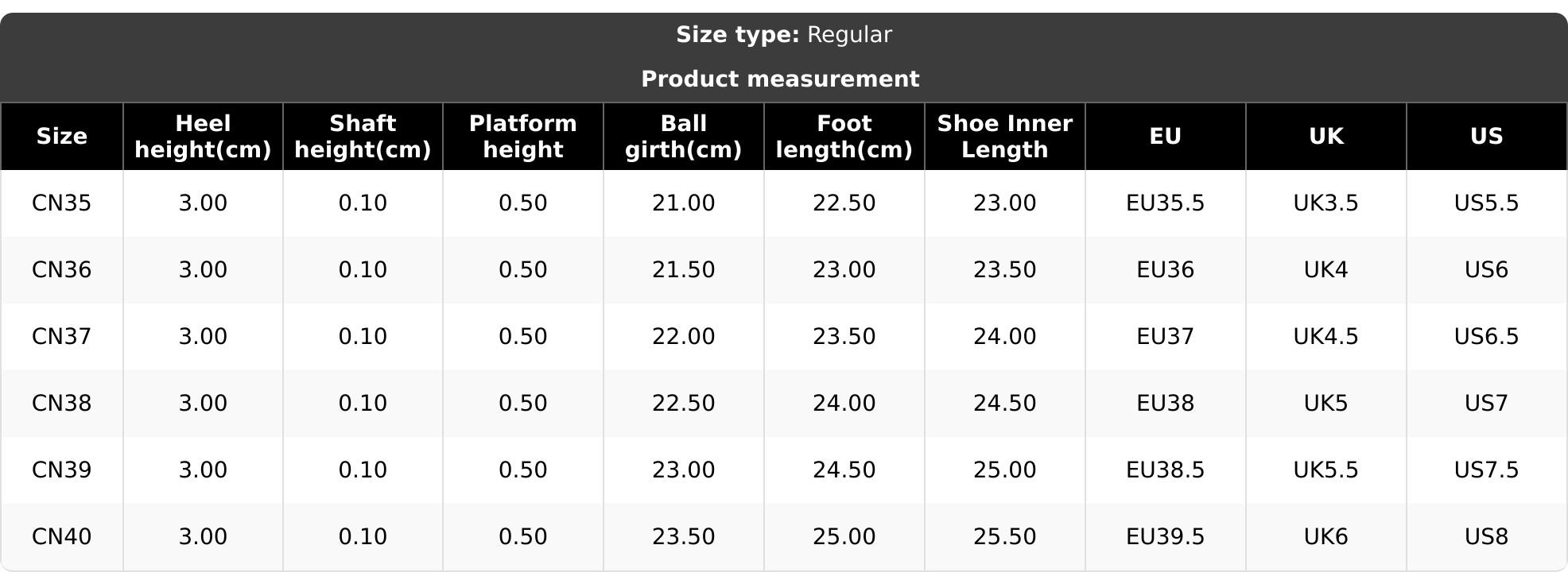The height and width of the screenshot is (572, 1568).
Task: Select the US6.5 cell
Action: (x=1486, y=337)
